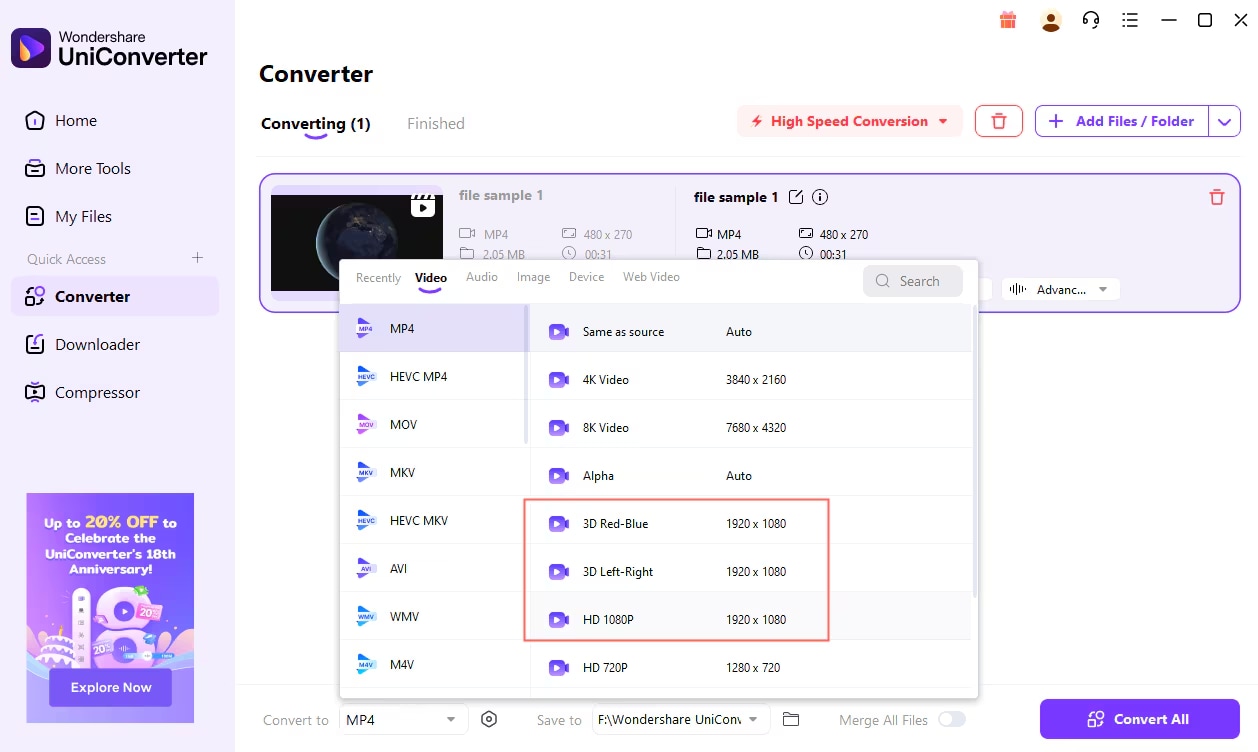Select the M4V format
Image resolution: width=1258 pixels, height=752 pixels.
coord(433,664)
